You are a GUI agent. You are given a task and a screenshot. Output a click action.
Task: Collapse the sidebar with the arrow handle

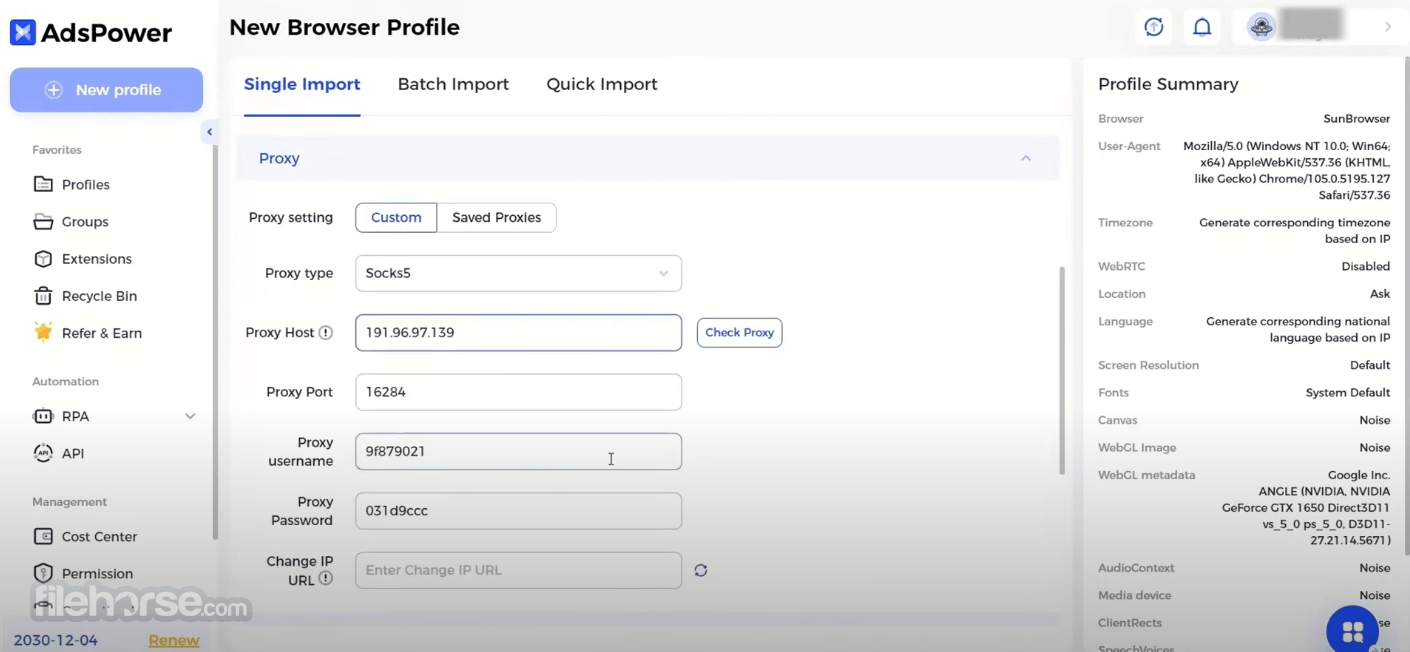click(209, 132)
